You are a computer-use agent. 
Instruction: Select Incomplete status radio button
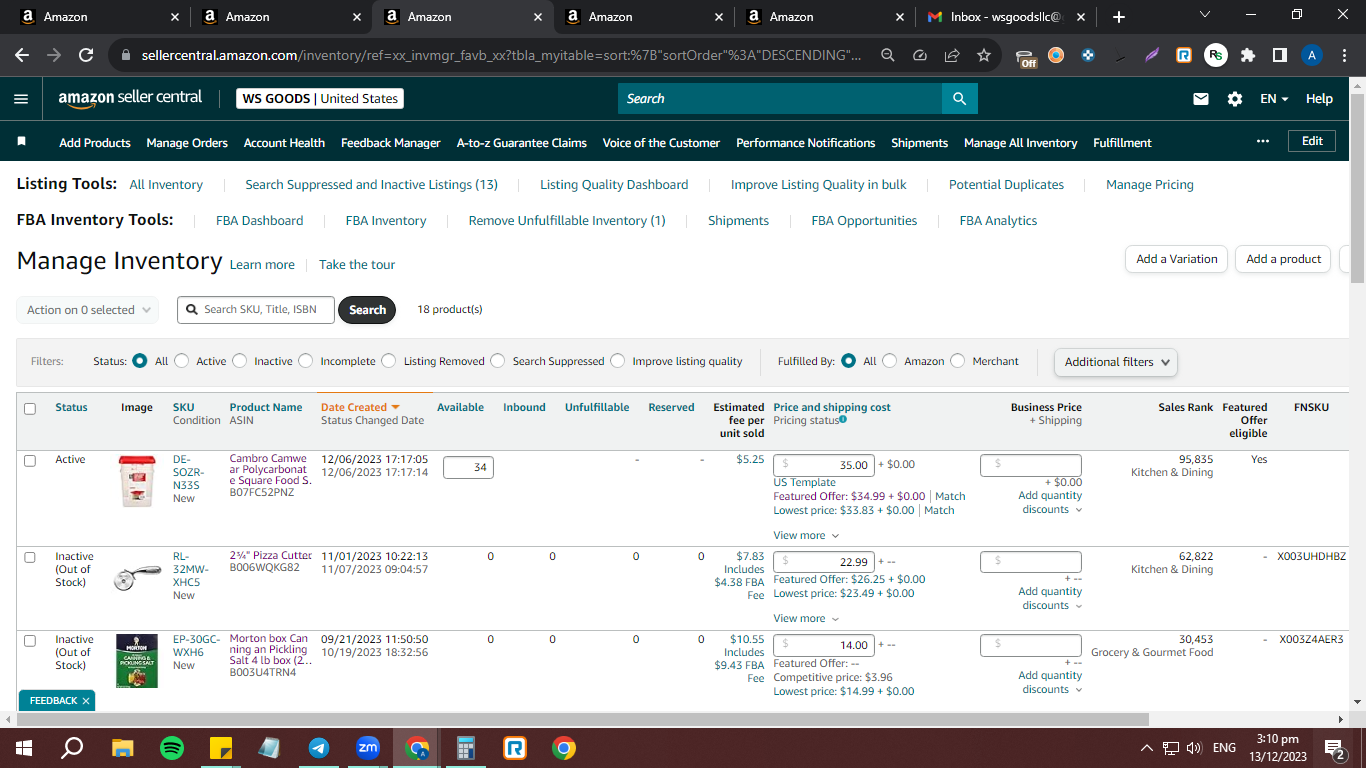click(306, 361)
